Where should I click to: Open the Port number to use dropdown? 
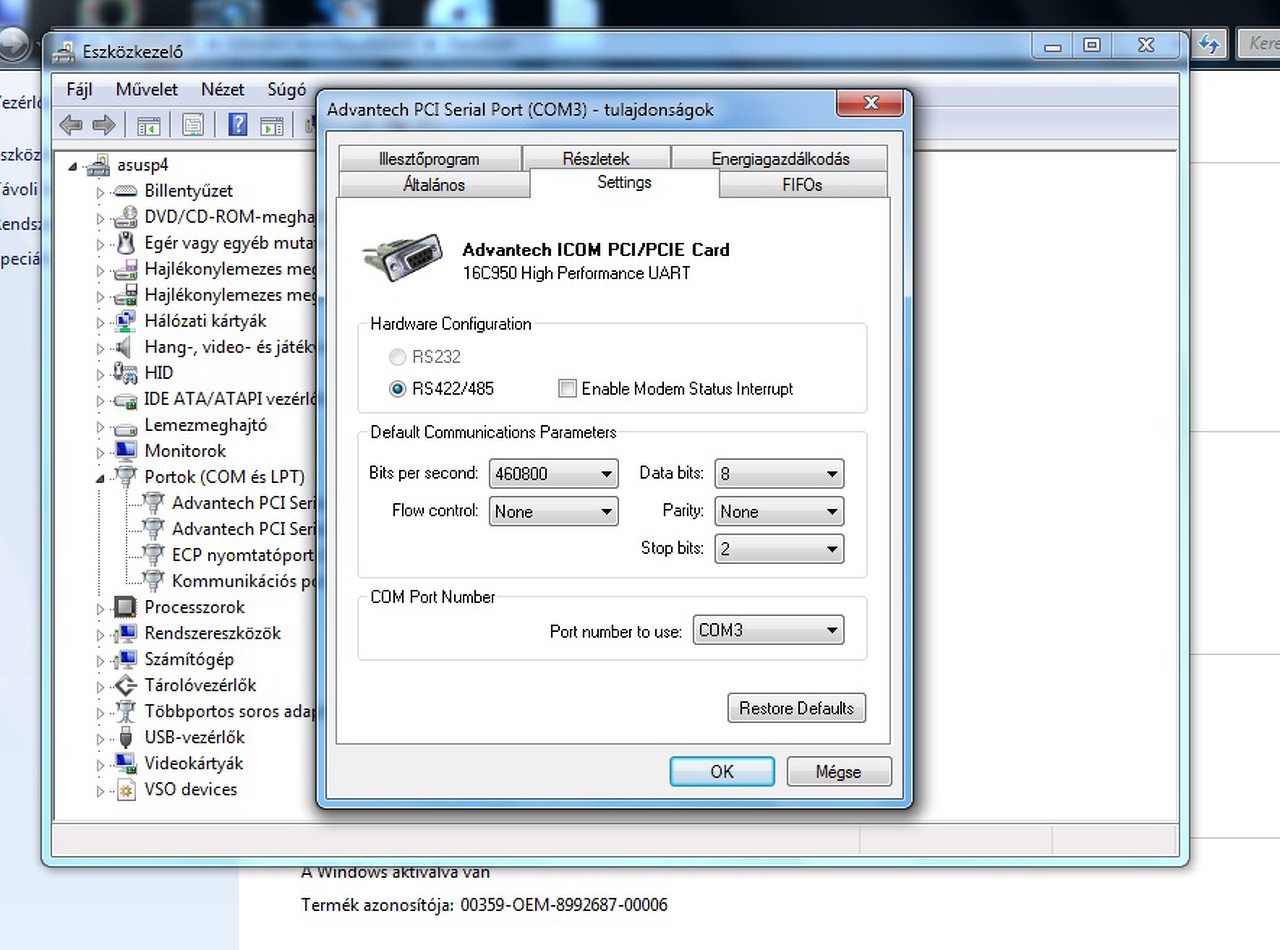point(768,631)
